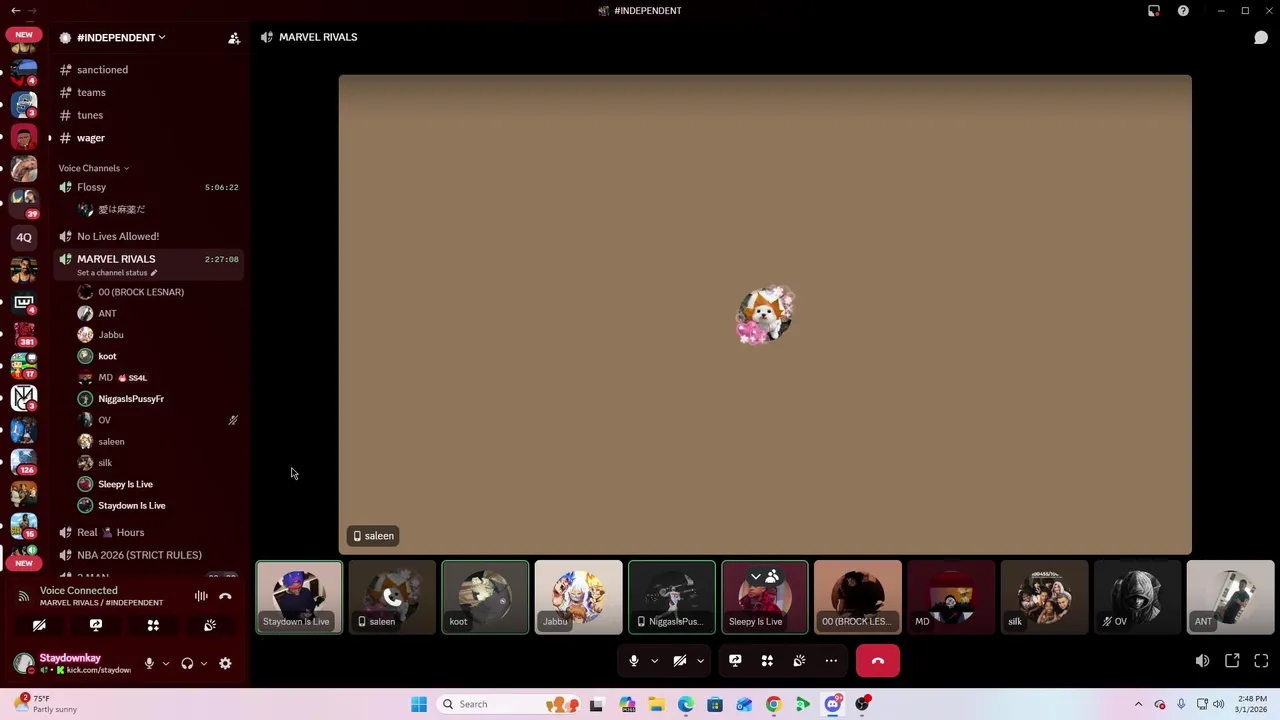Open camera options arrow in the call control bar
The image size is (1280, 720).
700,661
